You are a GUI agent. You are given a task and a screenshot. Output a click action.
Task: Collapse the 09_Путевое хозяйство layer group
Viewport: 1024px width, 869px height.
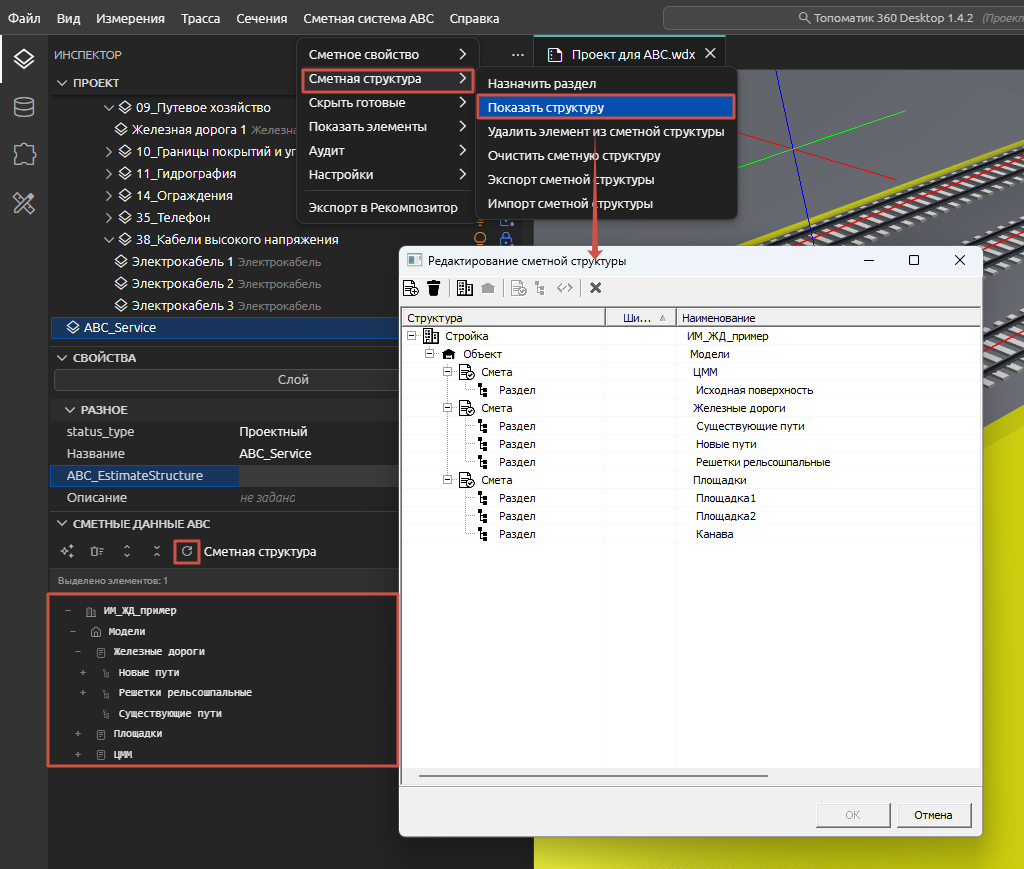(x=109, y=108)
